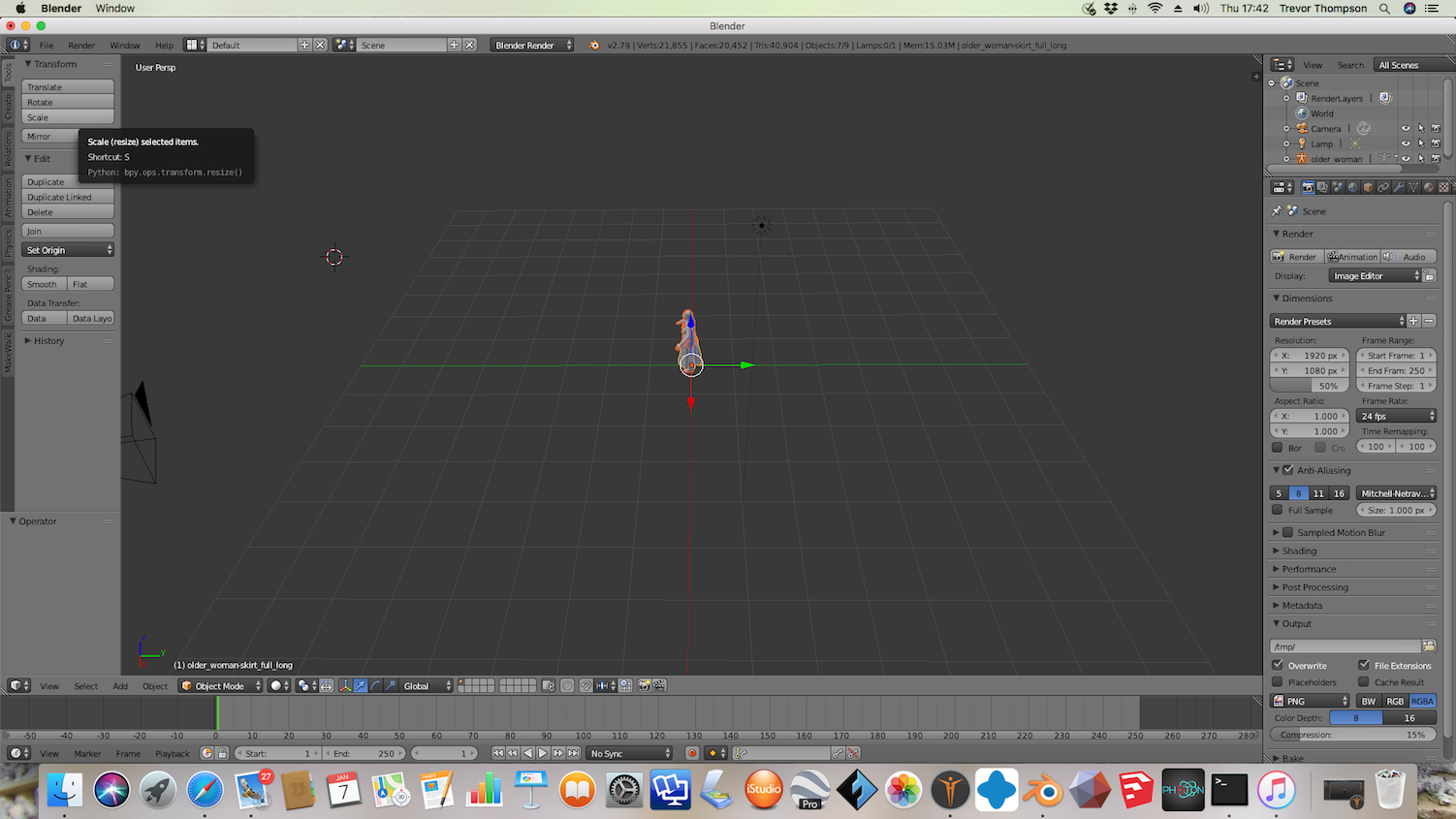Expand the Camera tree item in outliner
Screen dimensions: 1456x819
pos(1286,128)
